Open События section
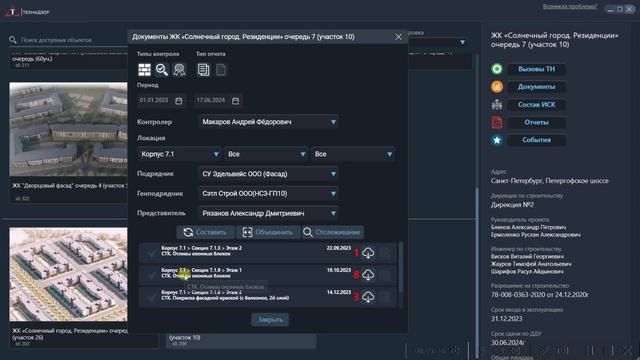 pyautogui.click(x=536, y=140)
